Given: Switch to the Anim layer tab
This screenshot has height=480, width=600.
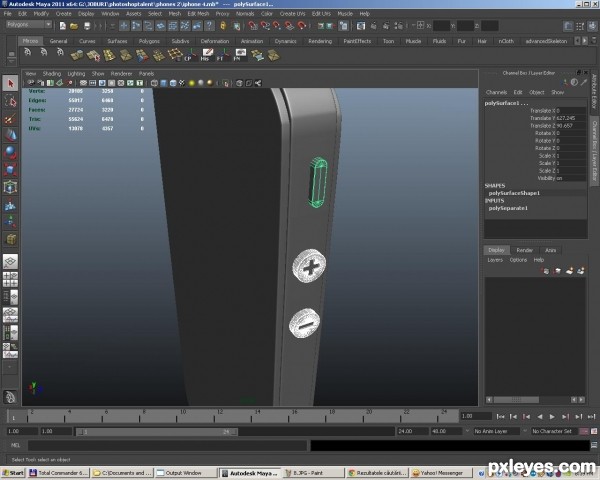Looking at the screenshot, I should coord(550,250).
